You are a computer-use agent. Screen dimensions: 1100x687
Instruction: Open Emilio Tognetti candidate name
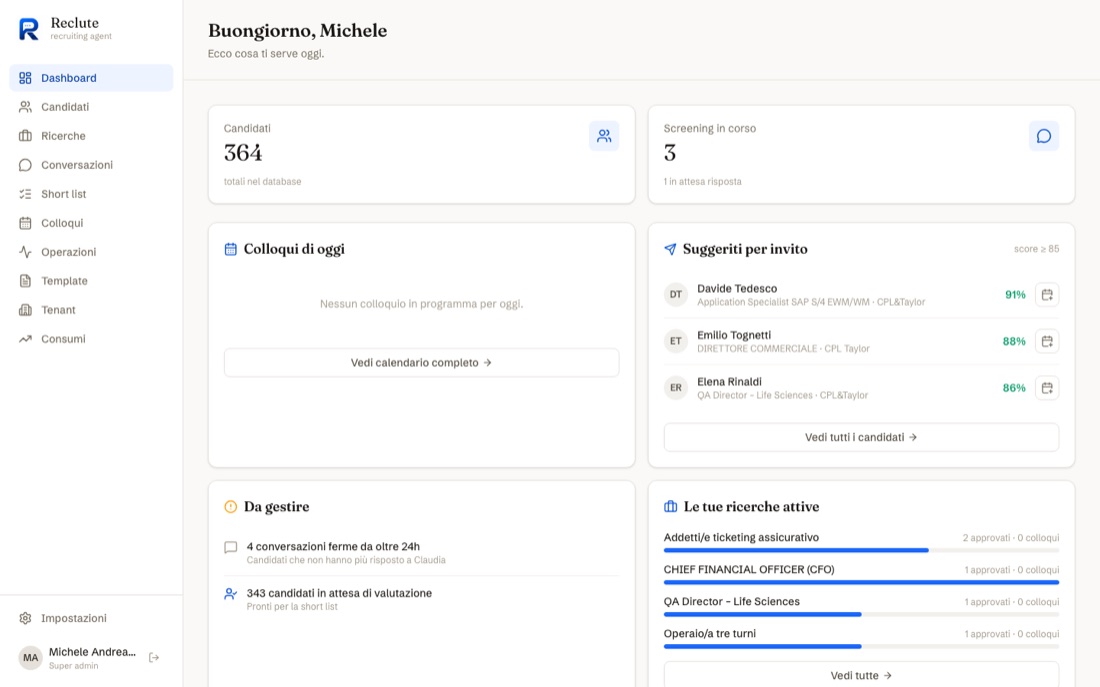coord(734,335)
